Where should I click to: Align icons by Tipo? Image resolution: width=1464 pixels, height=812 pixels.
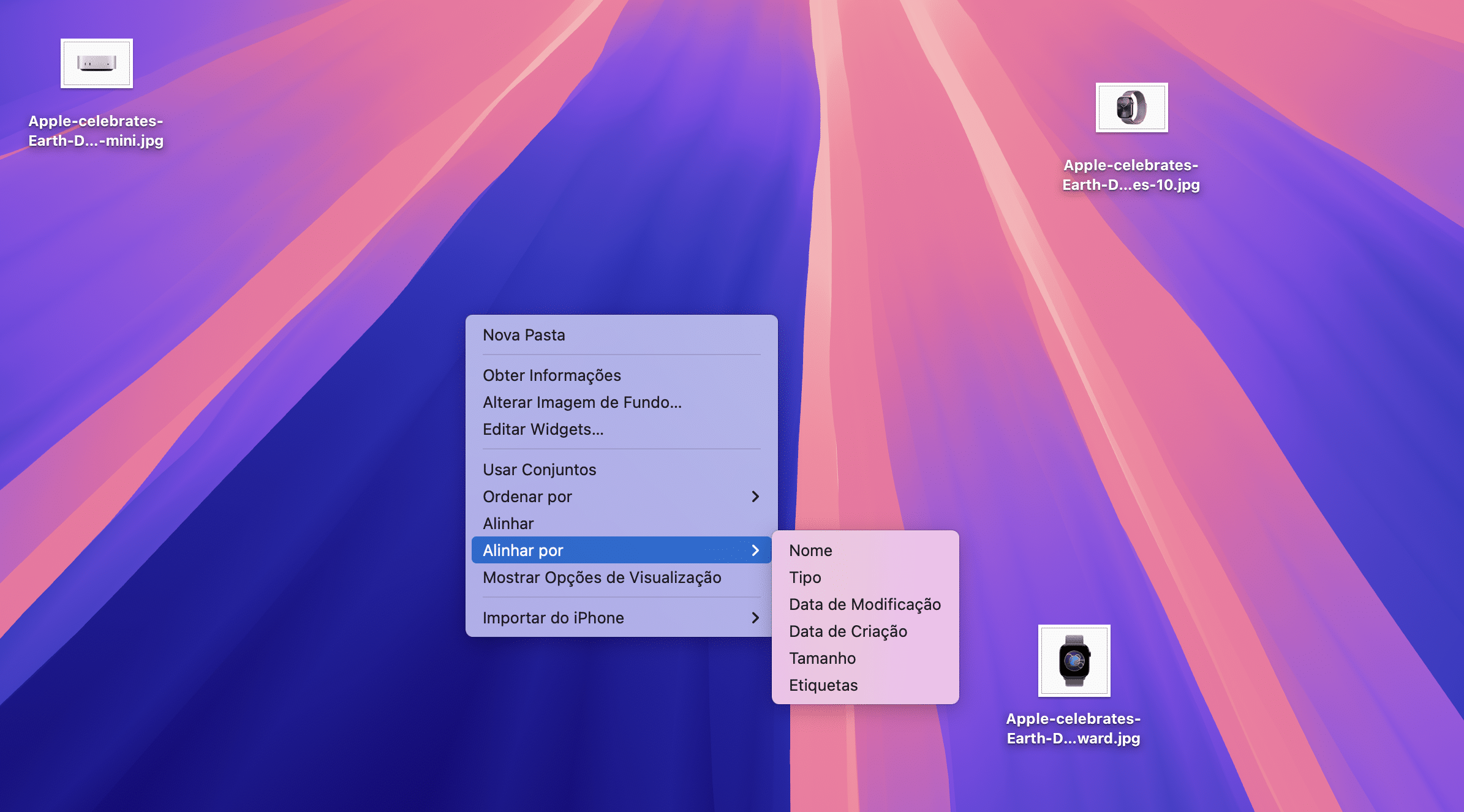click(x=865, y=577)
